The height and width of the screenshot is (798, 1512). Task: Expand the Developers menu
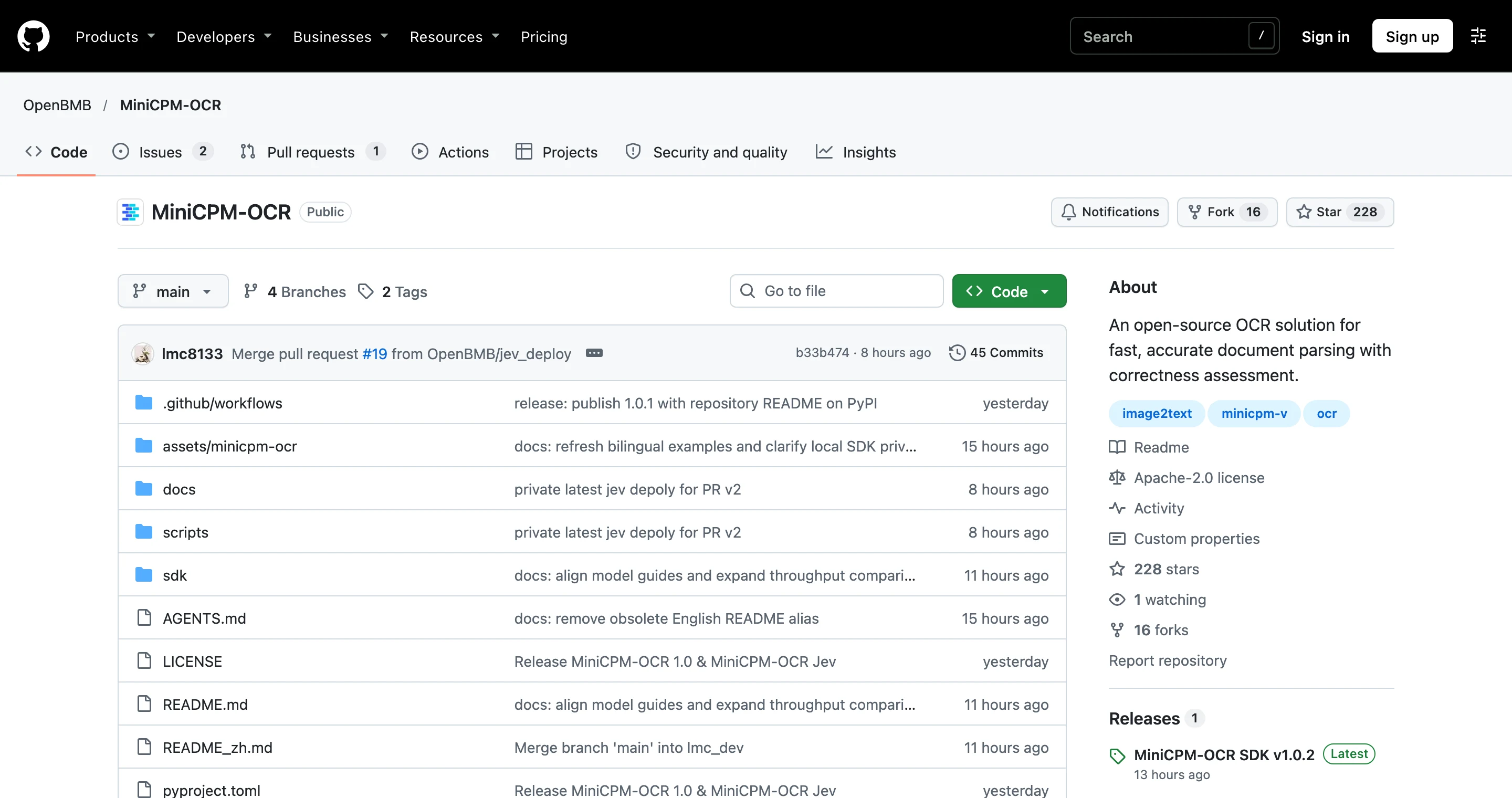224,36
